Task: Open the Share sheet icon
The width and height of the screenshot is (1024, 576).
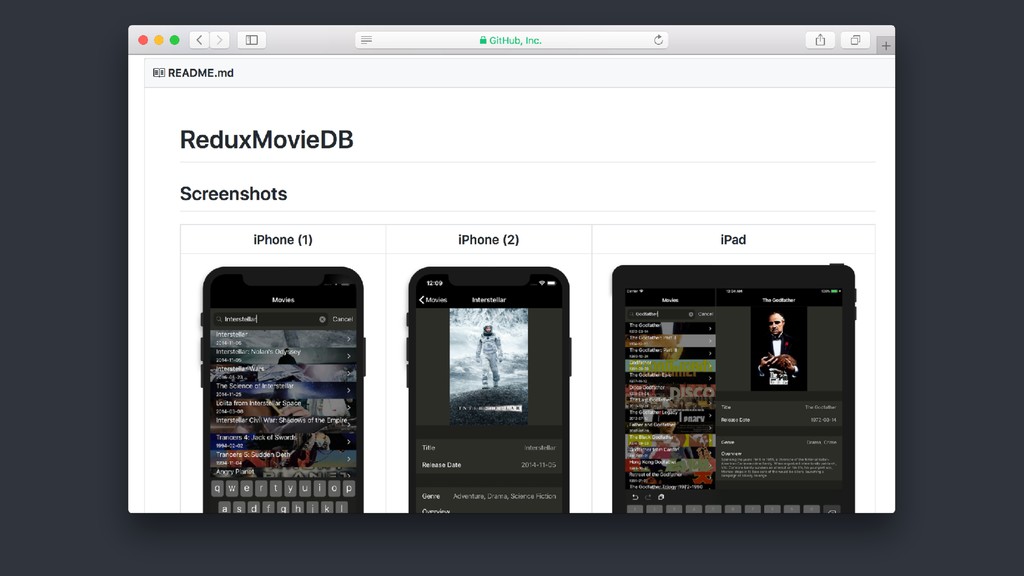Action: pyautogui.click(x=820, y=40)
